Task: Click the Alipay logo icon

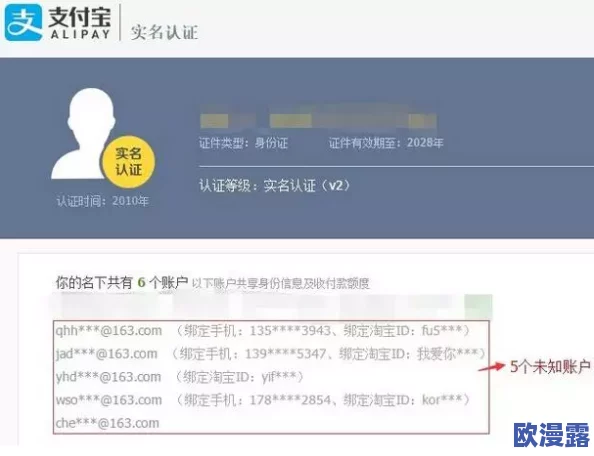Action: (x=23, y=22)
